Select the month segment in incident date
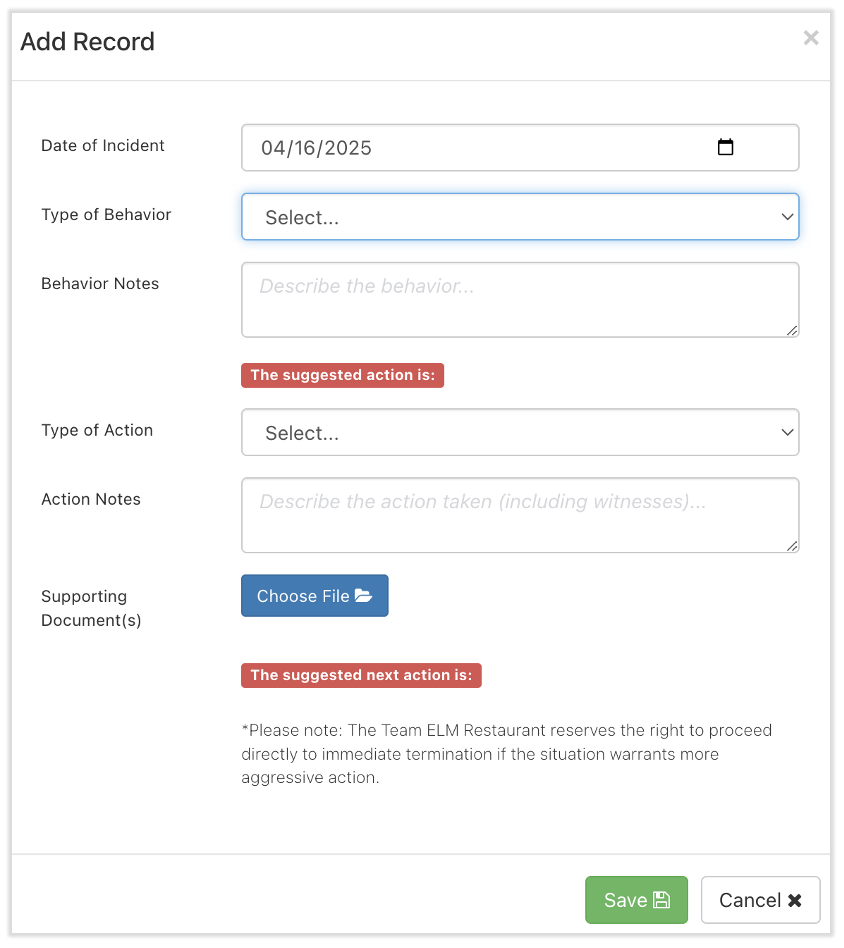Viewport: 844px width, 948px height. 273,148
